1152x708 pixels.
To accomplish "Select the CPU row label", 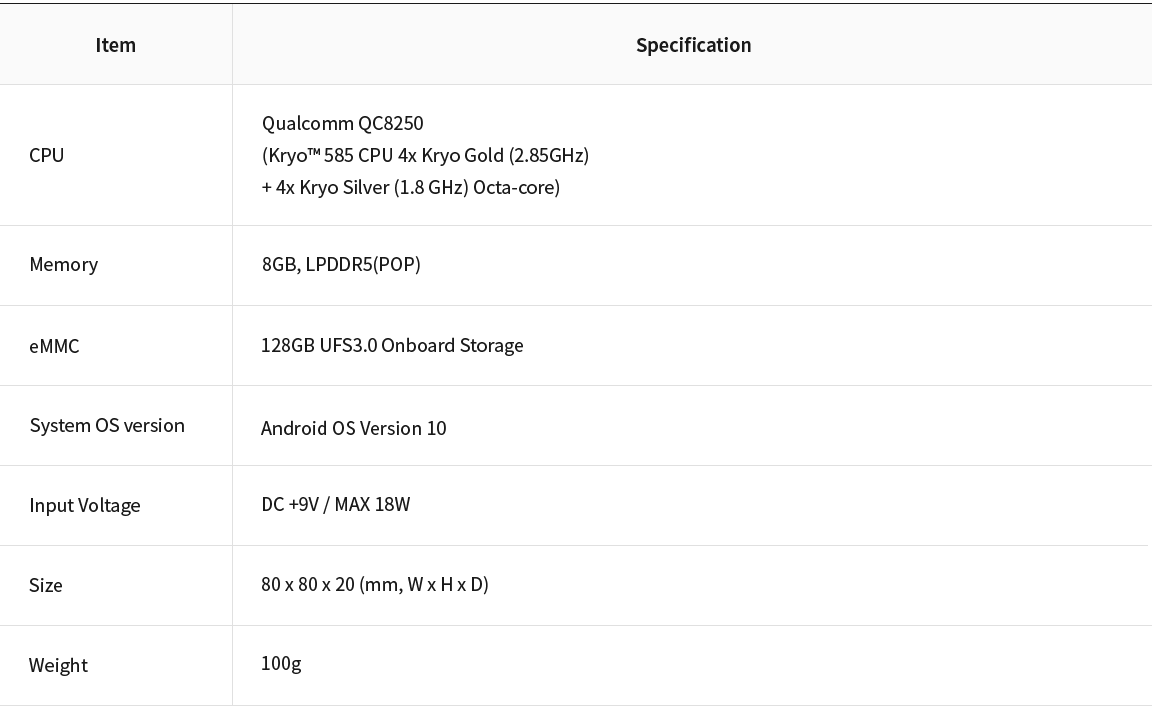I will click(46, 155).
